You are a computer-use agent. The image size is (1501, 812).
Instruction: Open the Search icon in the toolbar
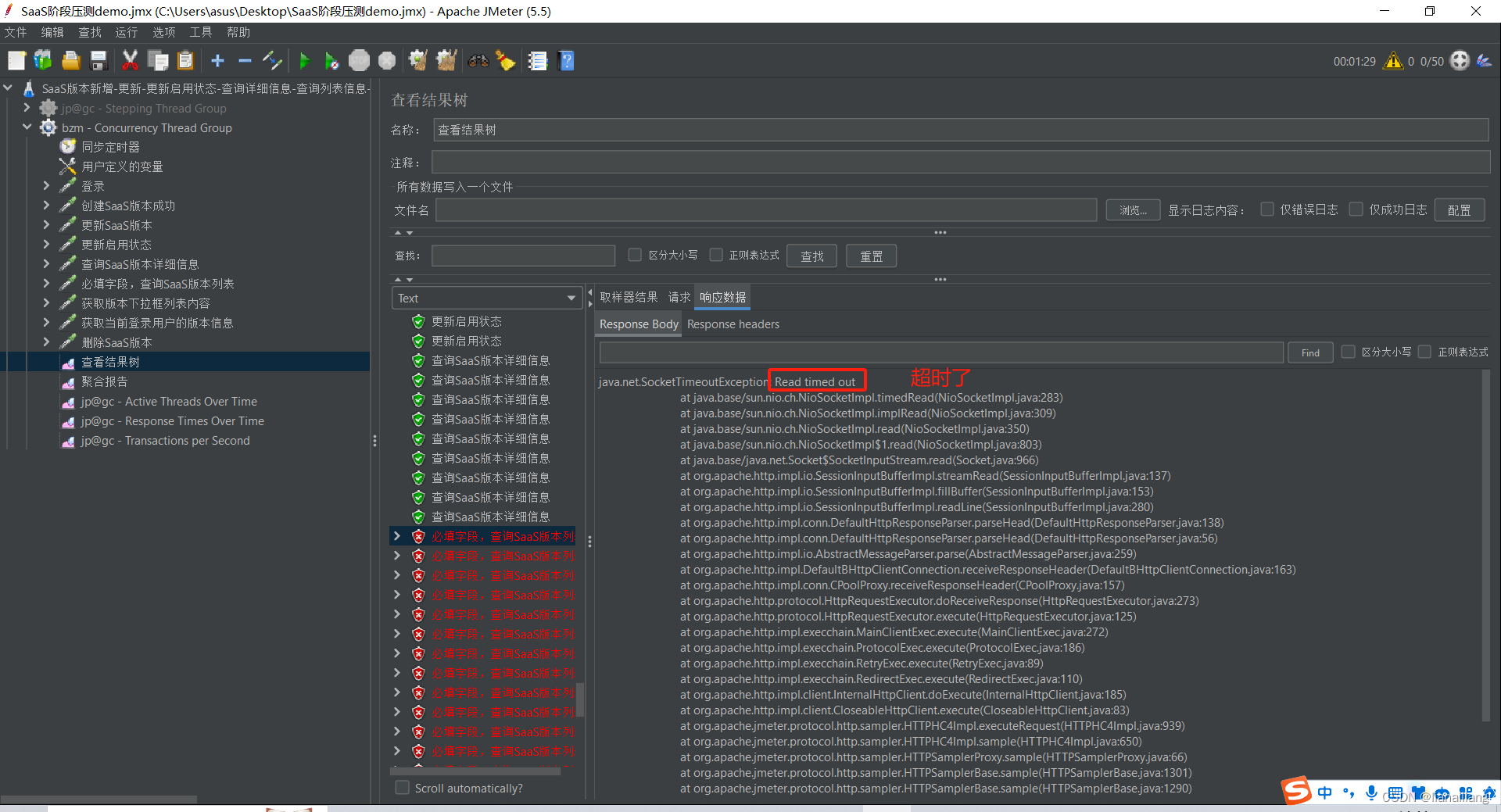pos(478,60)
